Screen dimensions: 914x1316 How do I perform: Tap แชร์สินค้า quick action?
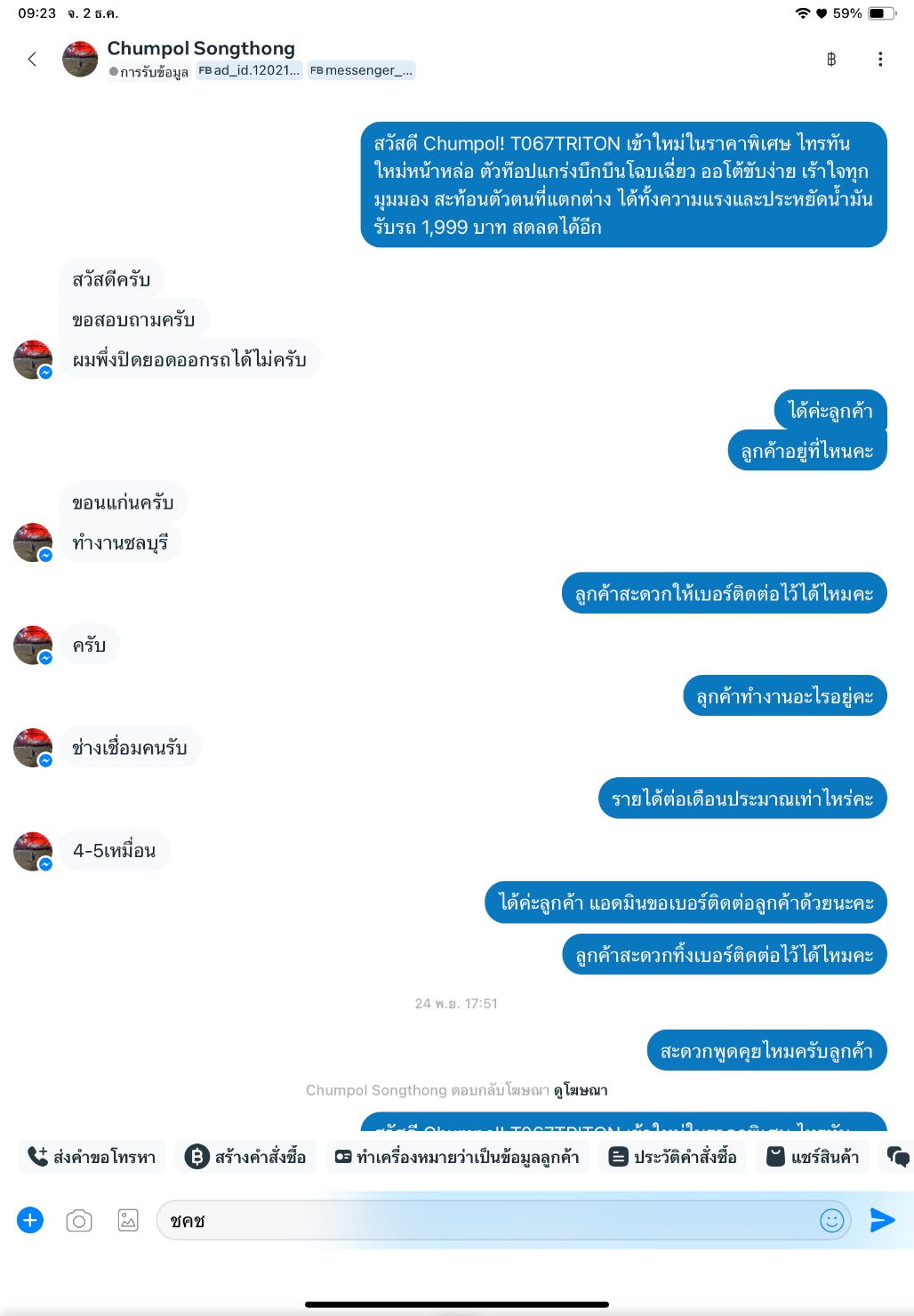tap(813, 1157)
